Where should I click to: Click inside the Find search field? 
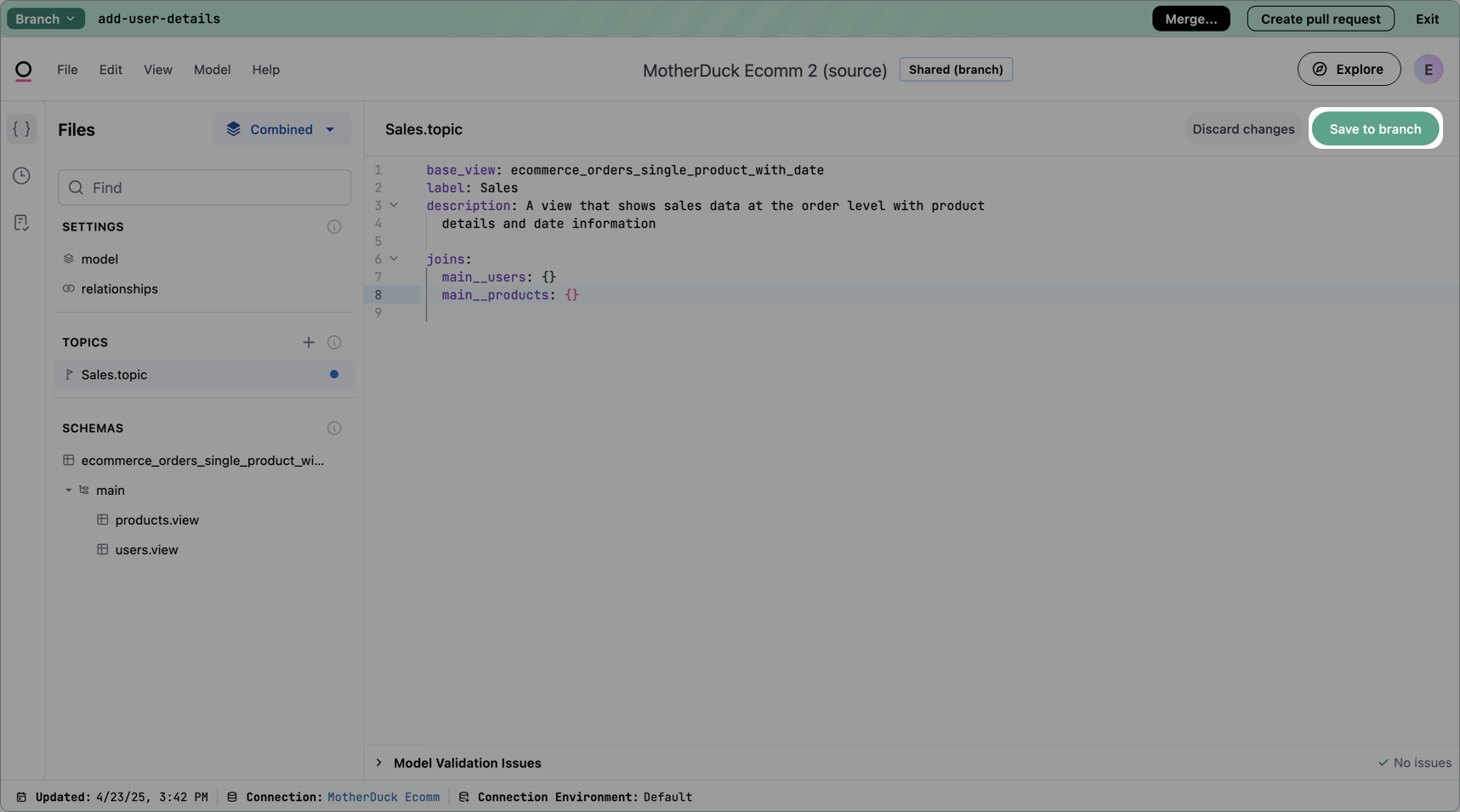pos(204,187)
